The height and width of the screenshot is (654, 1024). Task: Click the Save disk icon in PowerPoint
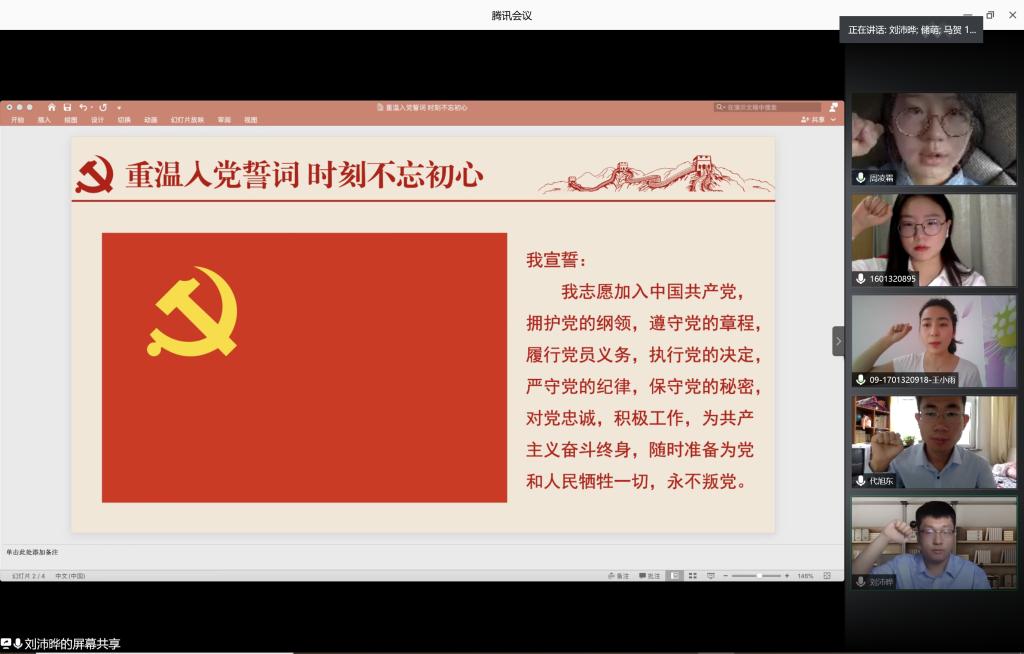(67, 107)
